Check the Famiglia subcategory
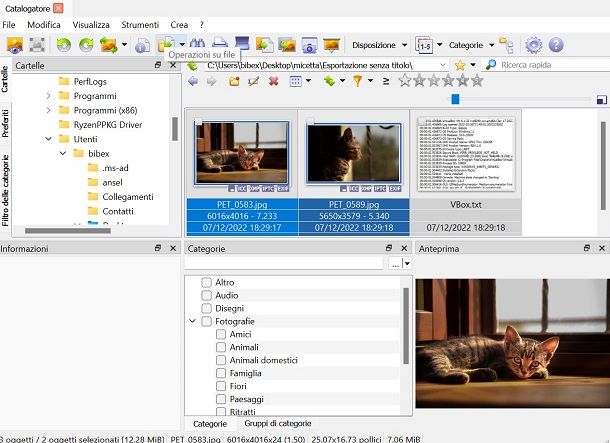This screenshot has width=610, height=443. pos(221,373)
